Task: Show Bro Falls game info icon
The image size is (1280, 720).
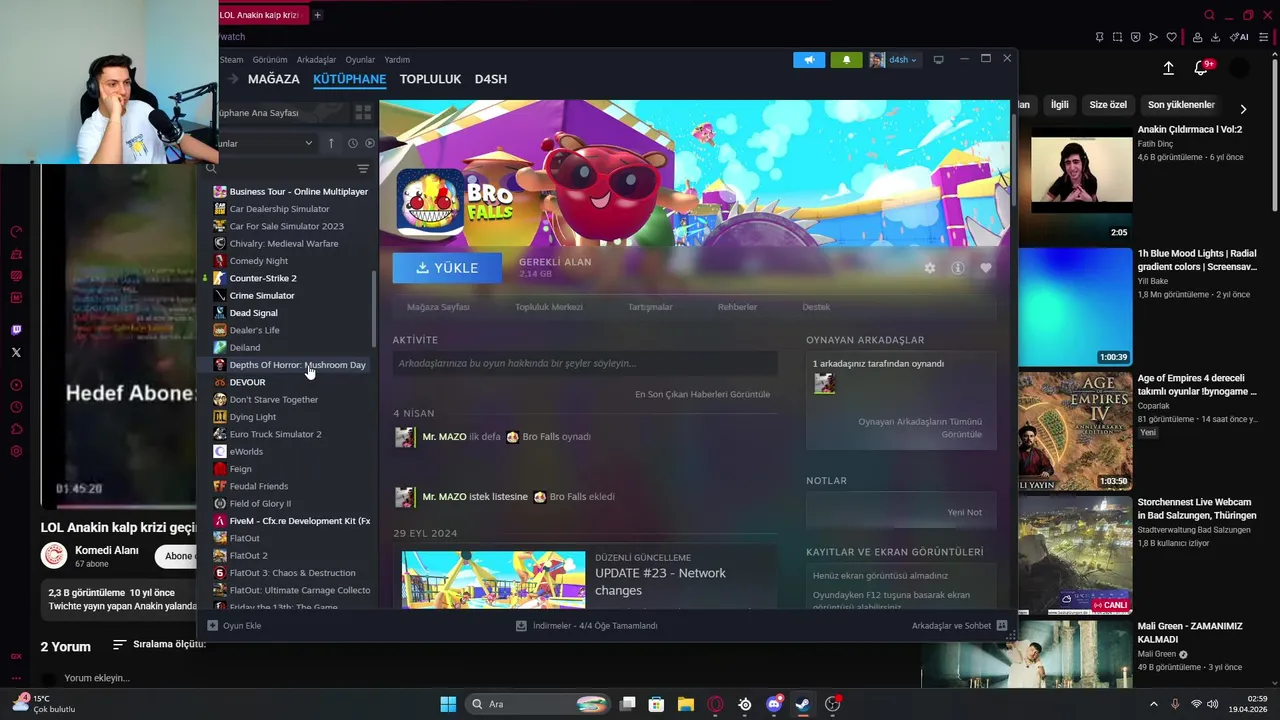Action: [x=957, y=268]
